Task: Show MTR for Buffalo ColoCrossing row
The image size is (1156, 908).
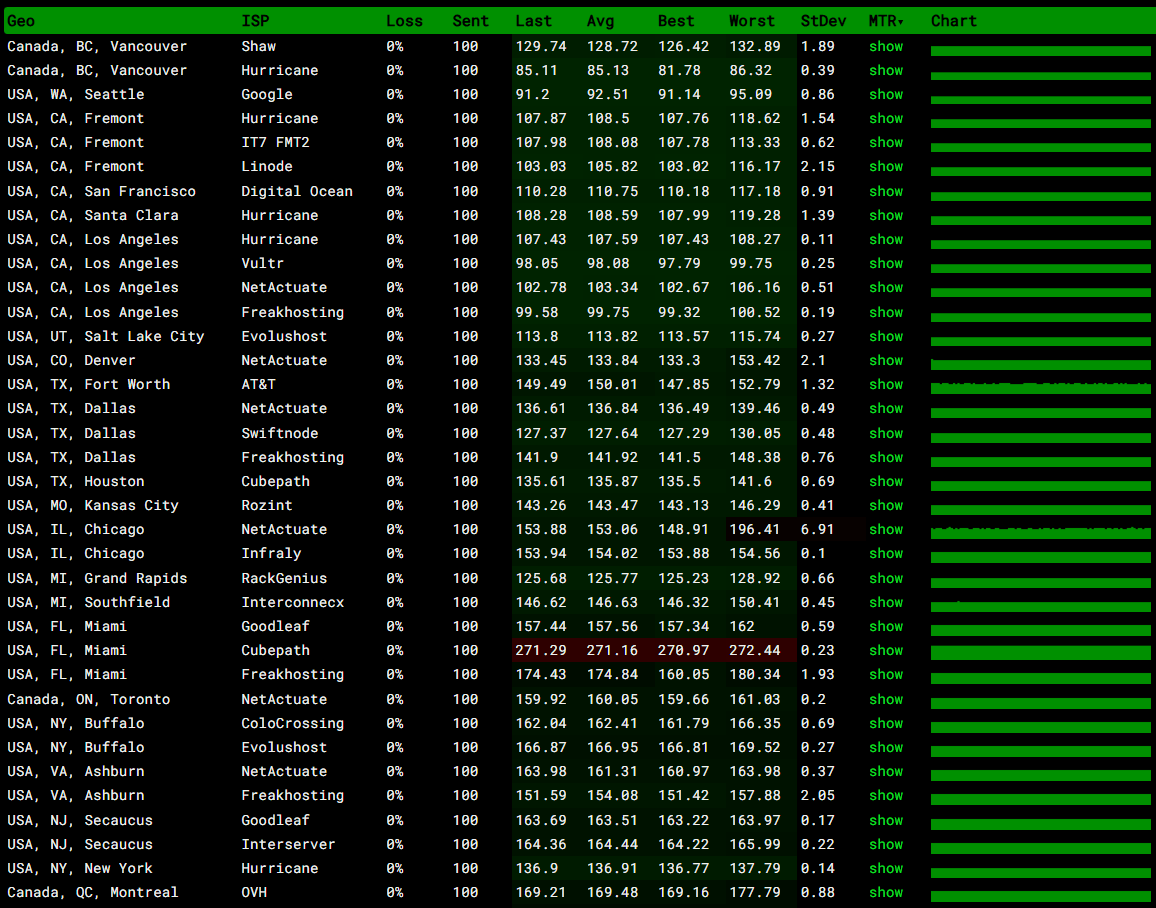Action: point(885,724)
